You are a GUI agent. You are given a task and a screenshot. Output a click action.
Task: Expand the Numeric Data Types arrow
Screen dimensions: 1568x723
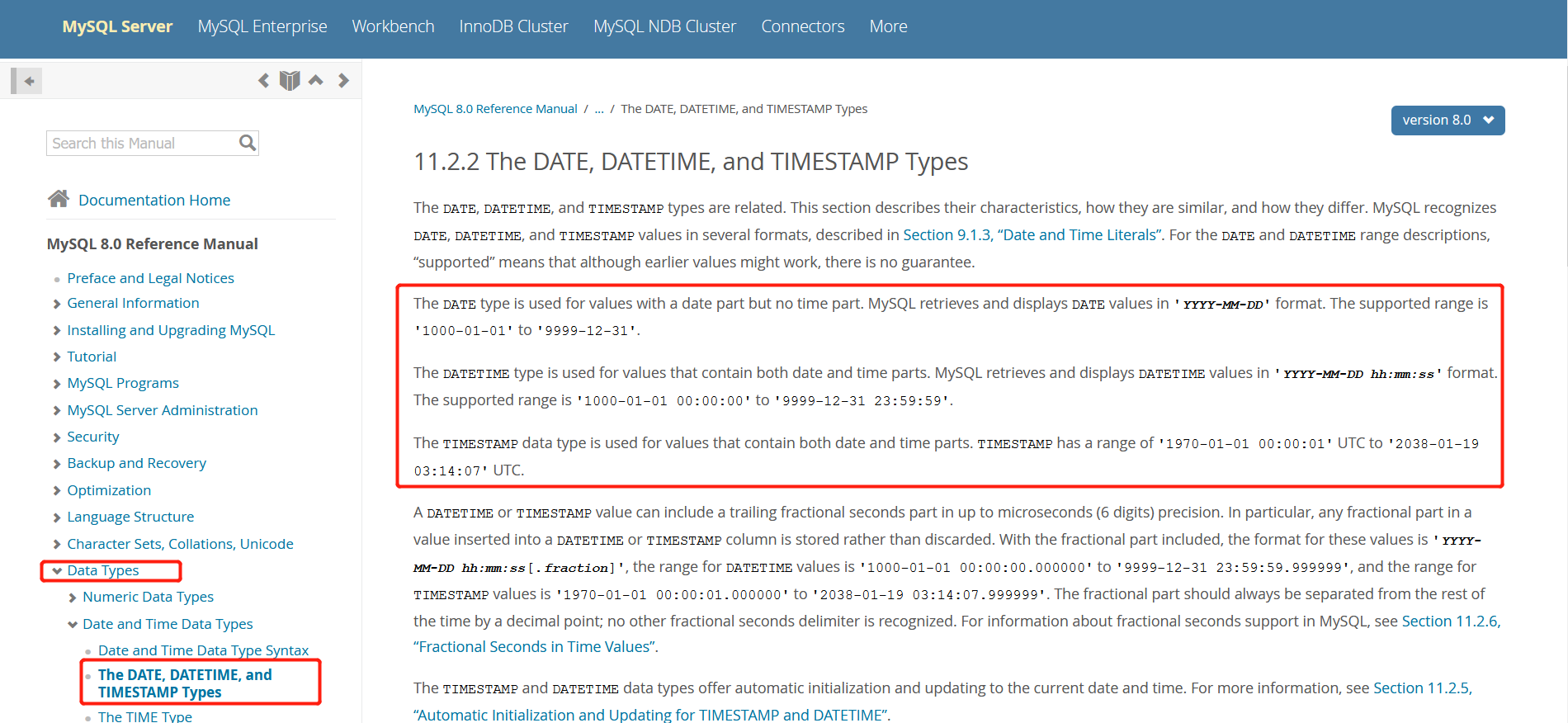click(73, 598)
